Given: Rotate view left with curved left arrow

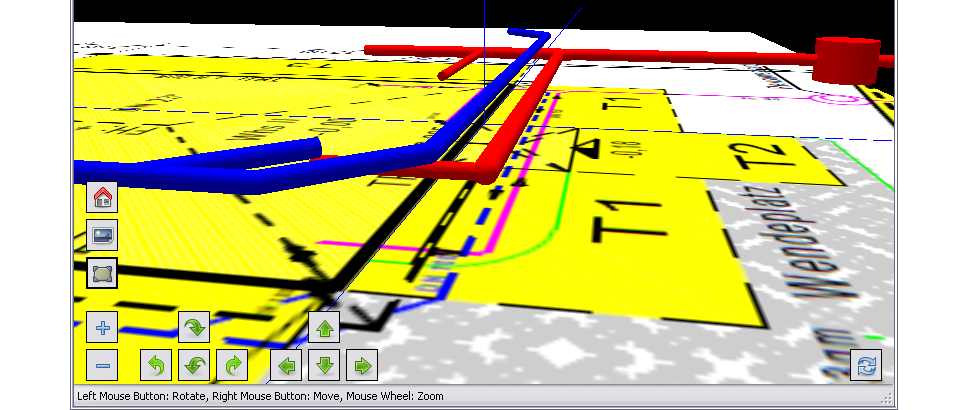Looking at the screenshot, I should pos(156,365).
